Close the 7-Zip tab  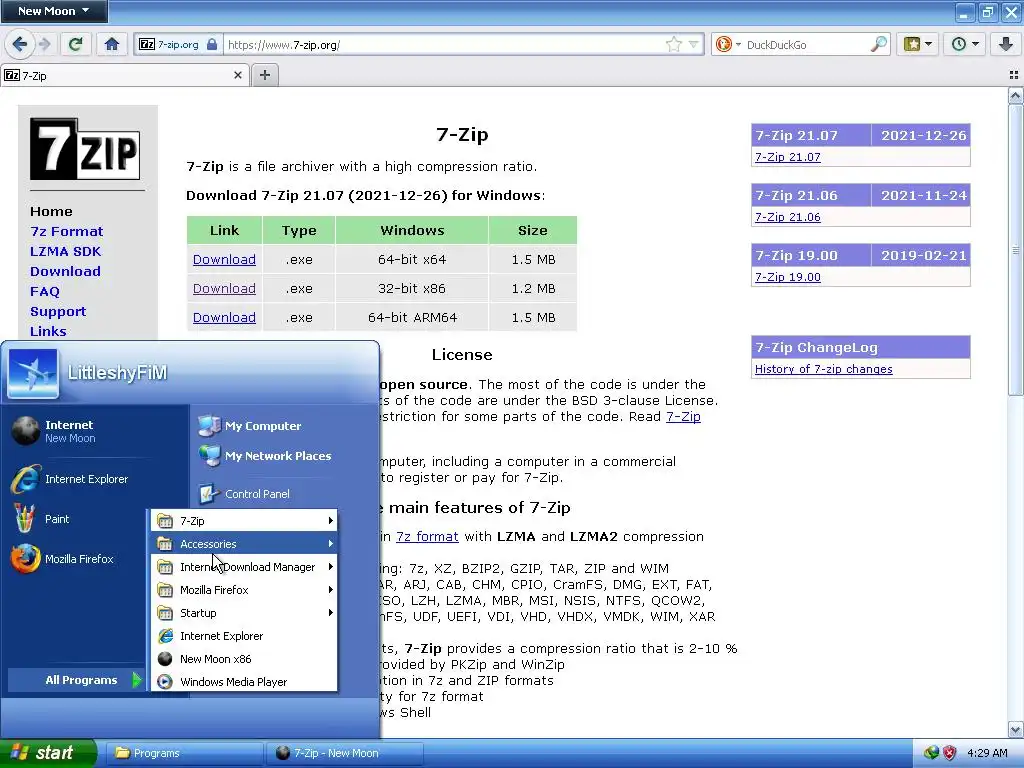point(238,75)
